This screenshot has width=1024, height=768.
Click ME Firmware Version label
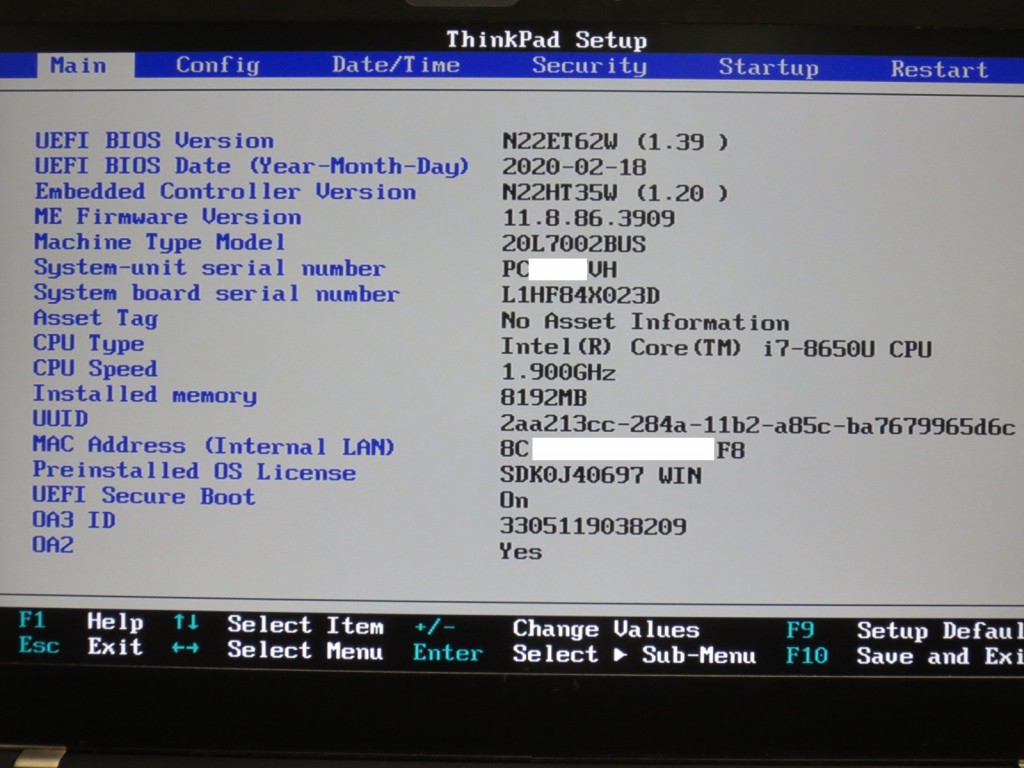tap(168, 216)
